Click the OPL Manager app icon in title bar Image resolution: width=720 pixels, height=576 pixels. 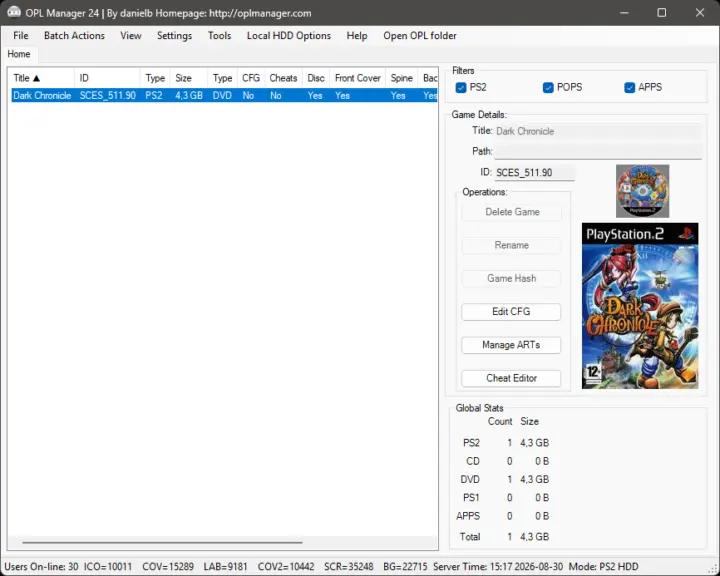click(x=14, y=12)
